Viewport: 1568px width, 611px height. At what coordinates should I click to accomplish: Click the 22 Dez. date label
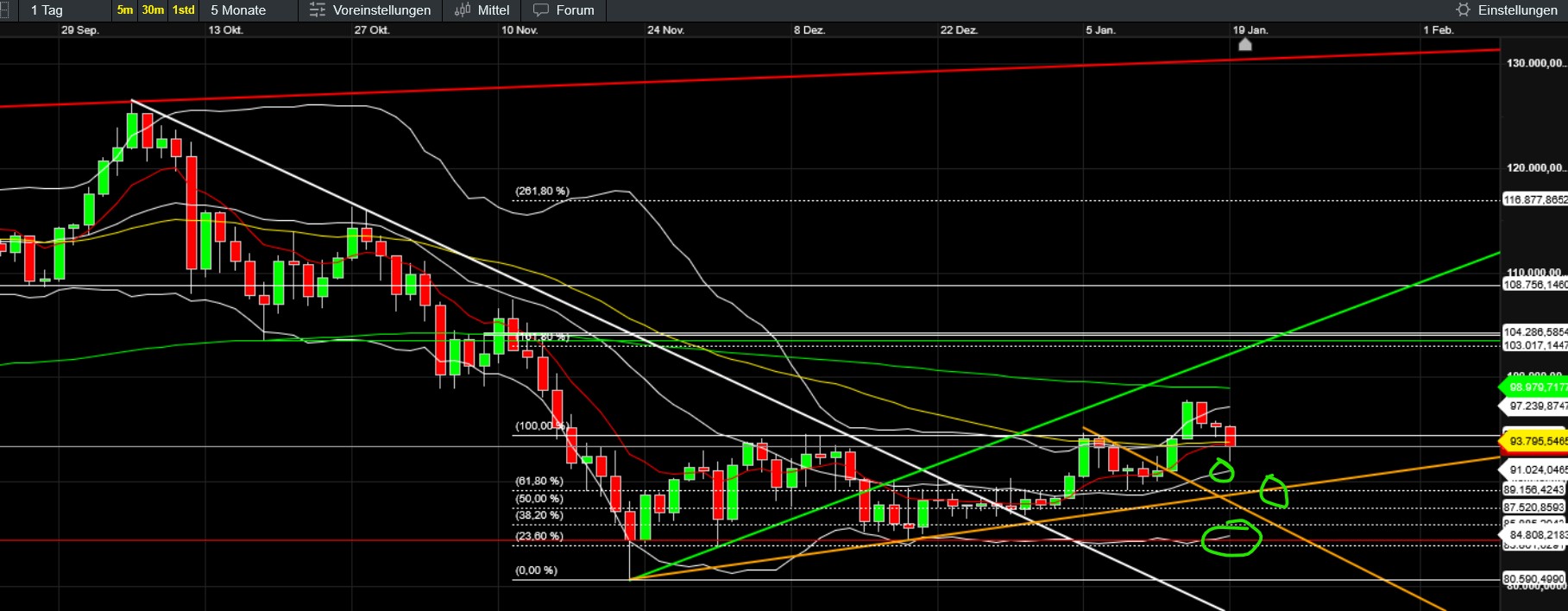959,30
